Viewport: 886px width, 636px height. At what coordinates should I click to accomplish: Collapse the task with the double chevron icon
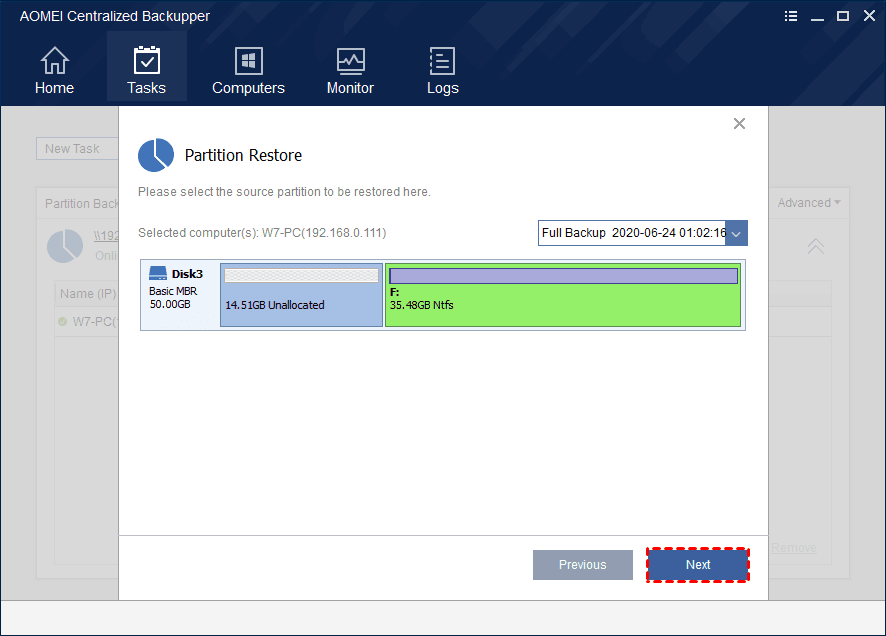815,246
